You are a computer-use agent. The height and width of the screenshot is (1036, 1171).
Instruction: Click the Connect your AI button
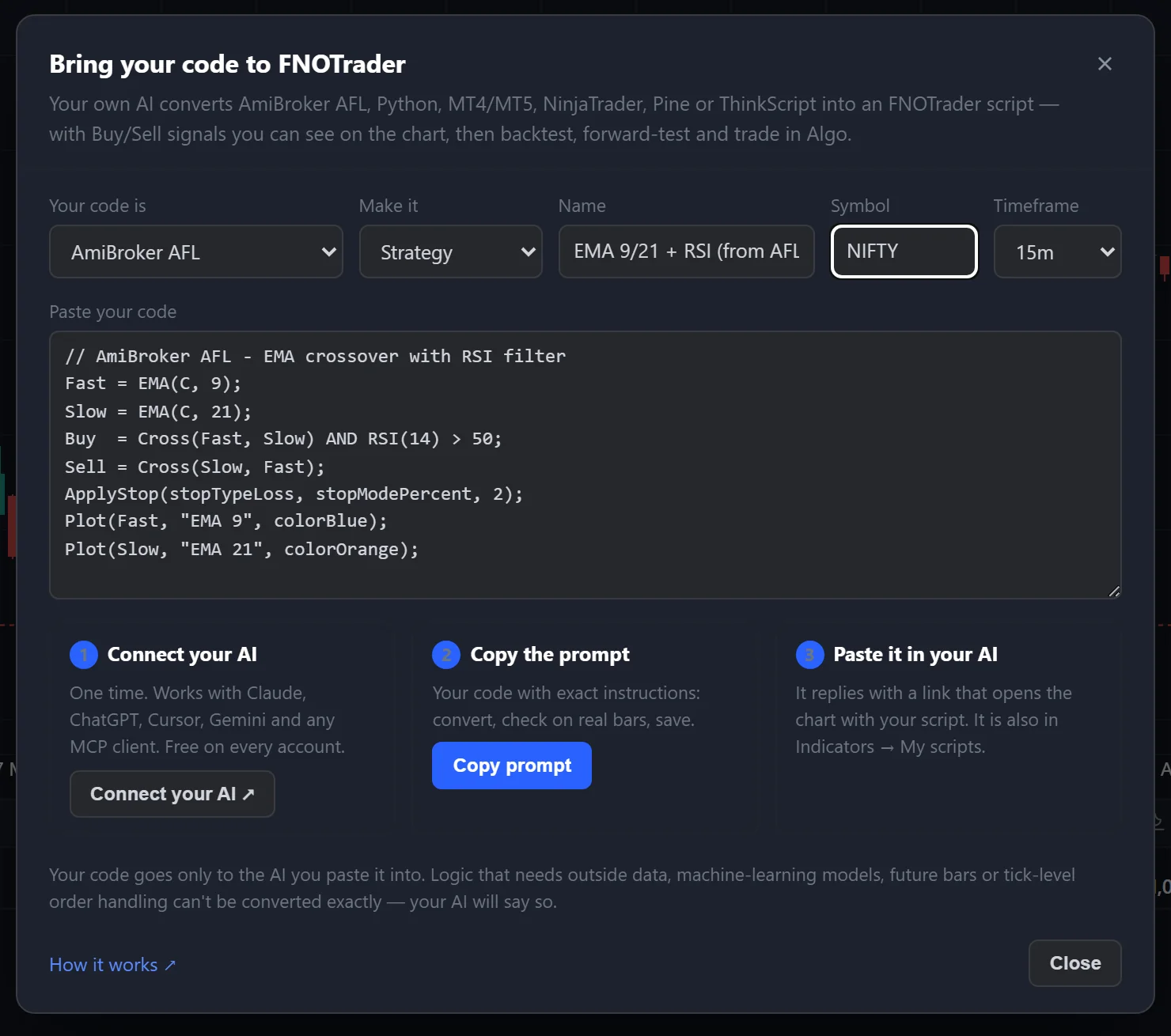(x=172, y=794)
